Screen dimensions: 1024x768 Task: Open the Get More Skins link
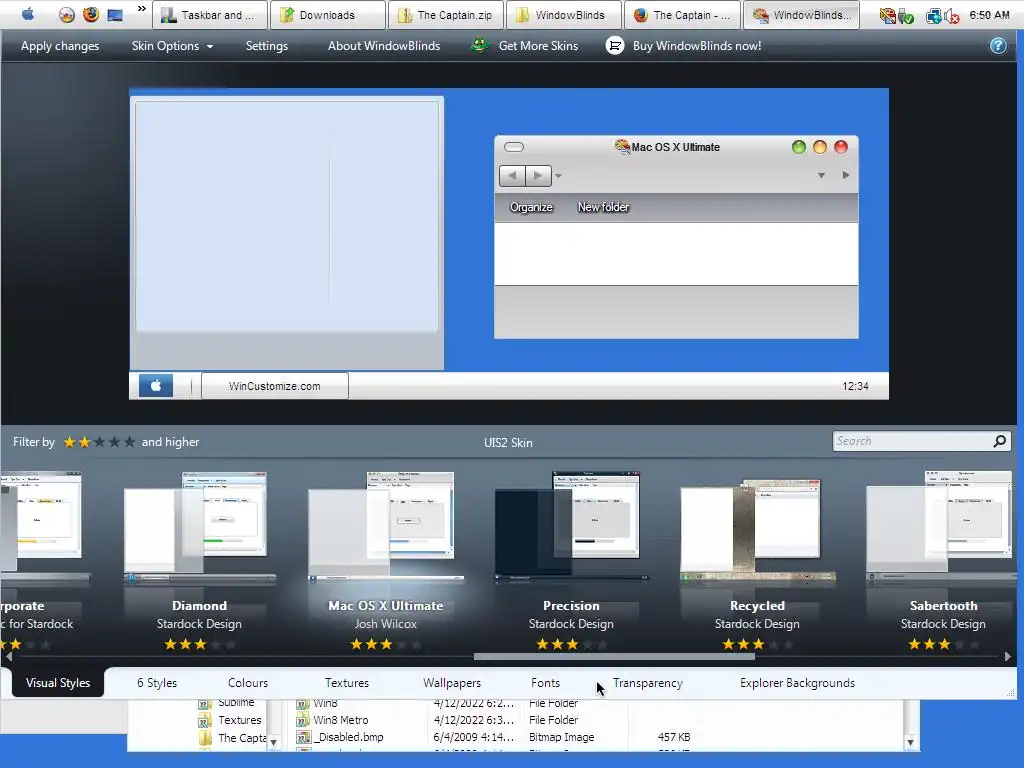point(538,46)
